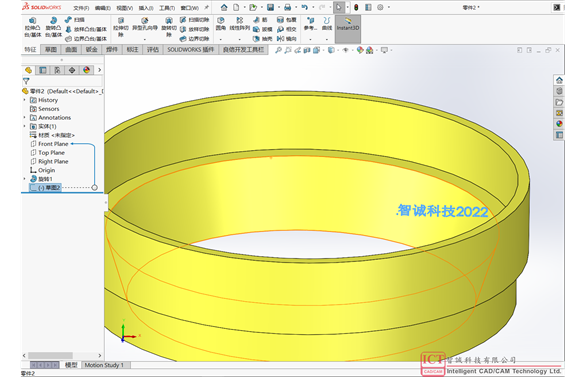This screenshot has height=377, width=584.
Task: Click the Save disk icon
Action: pos(270,7)
